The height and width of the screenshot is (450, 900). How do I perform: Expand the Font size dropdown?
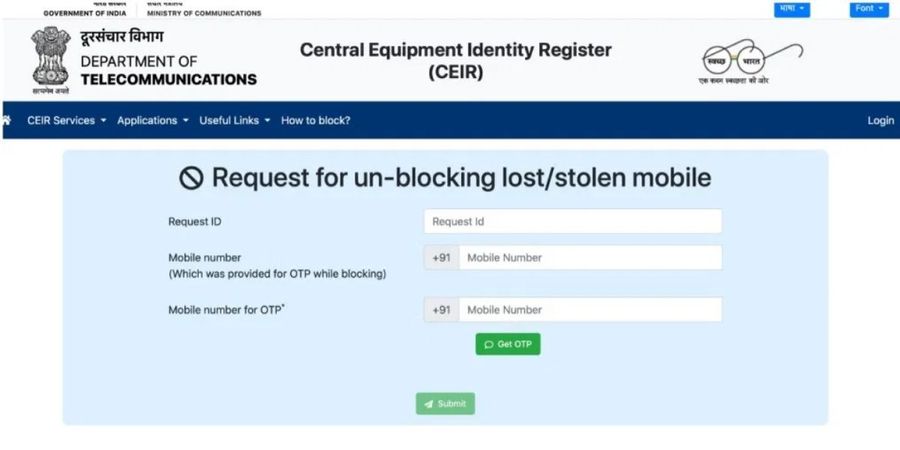pyautogui.click(x=869, y=9)
